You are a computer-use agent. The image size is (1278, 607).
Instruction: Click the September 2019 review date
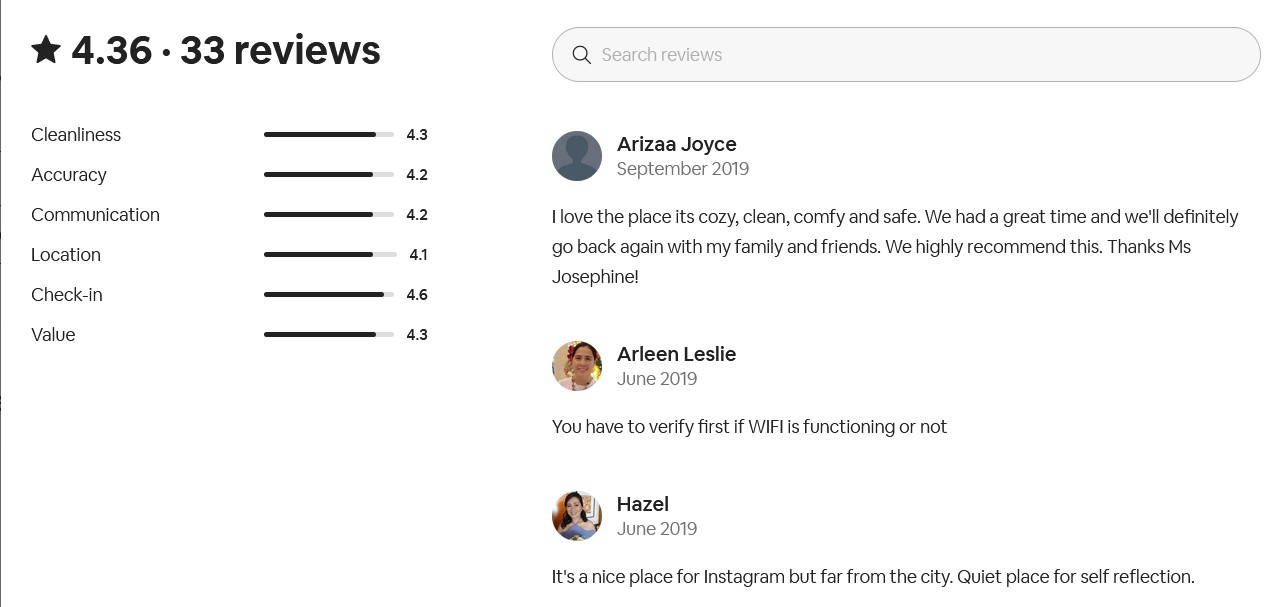(x=682, y=169)
